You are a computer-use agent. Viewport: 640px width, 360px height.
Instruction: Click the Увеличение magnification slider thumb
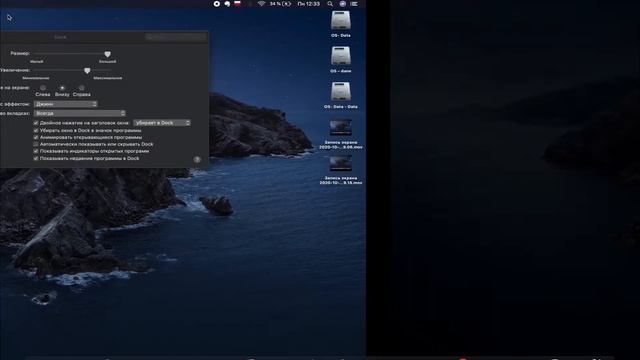pyautogui.click(x=87, y=71)
